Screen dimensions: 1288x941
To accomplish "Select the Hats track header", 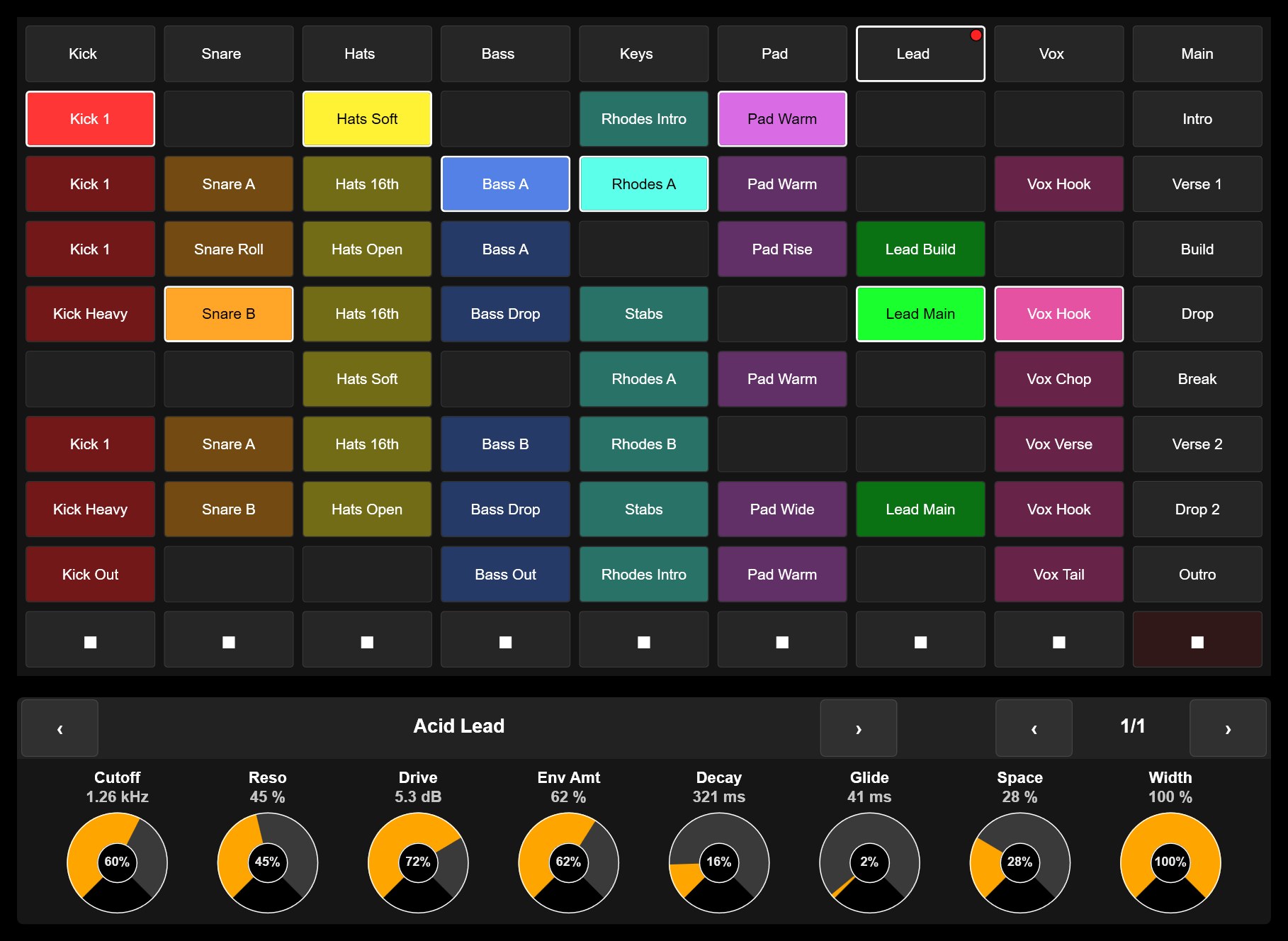I will click(367, 54).
